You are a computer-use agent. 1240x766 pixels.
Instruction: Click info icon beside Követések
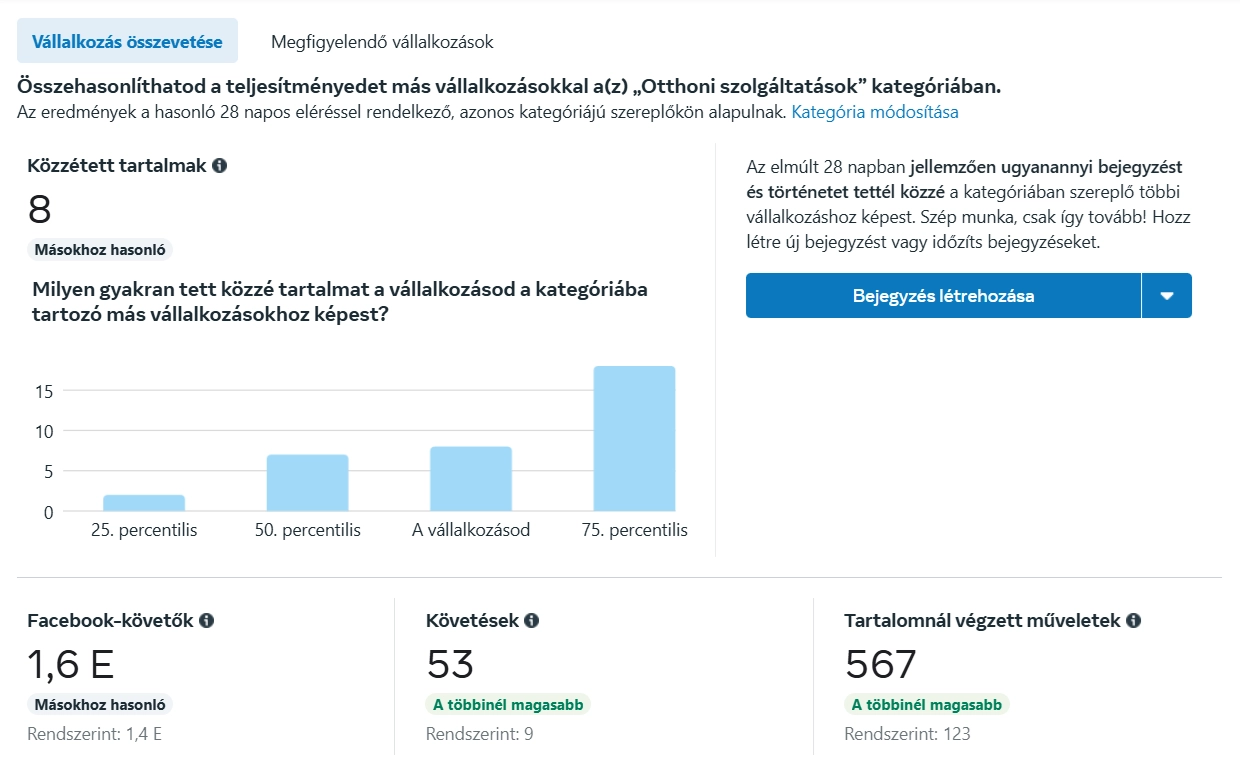pyautogui.click(x=532, y=621)
